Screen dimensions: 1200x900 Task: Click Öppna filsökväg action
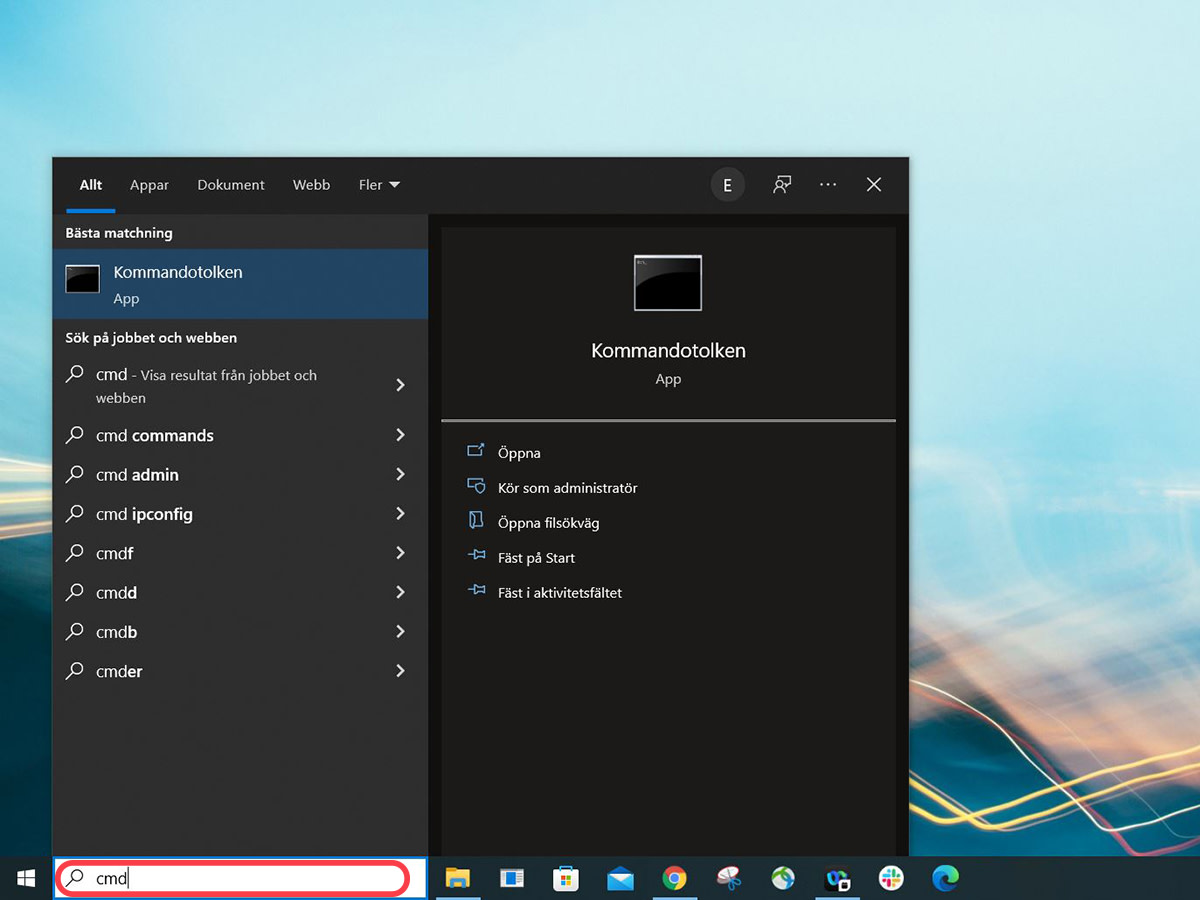click(548, 523)
